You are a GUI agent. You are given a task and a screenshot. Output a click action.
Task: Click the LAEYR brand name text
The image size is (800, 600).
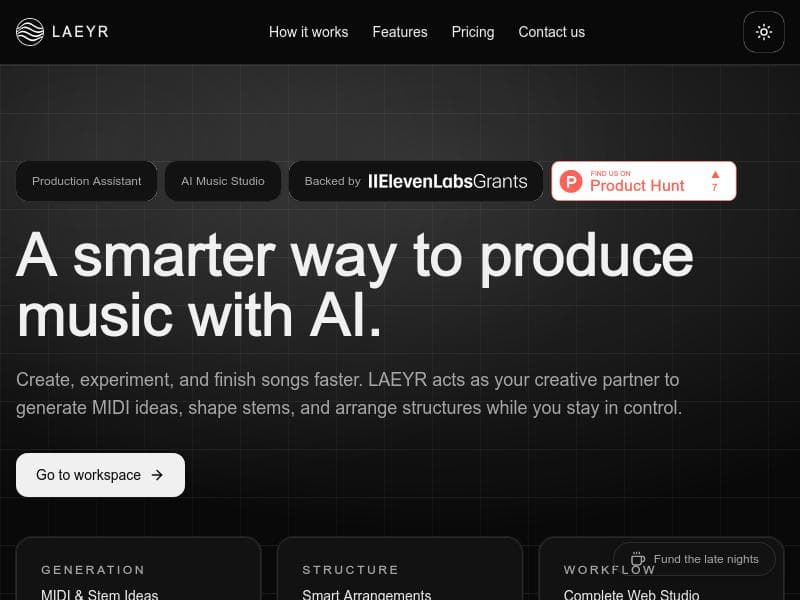tap(80, 32)
